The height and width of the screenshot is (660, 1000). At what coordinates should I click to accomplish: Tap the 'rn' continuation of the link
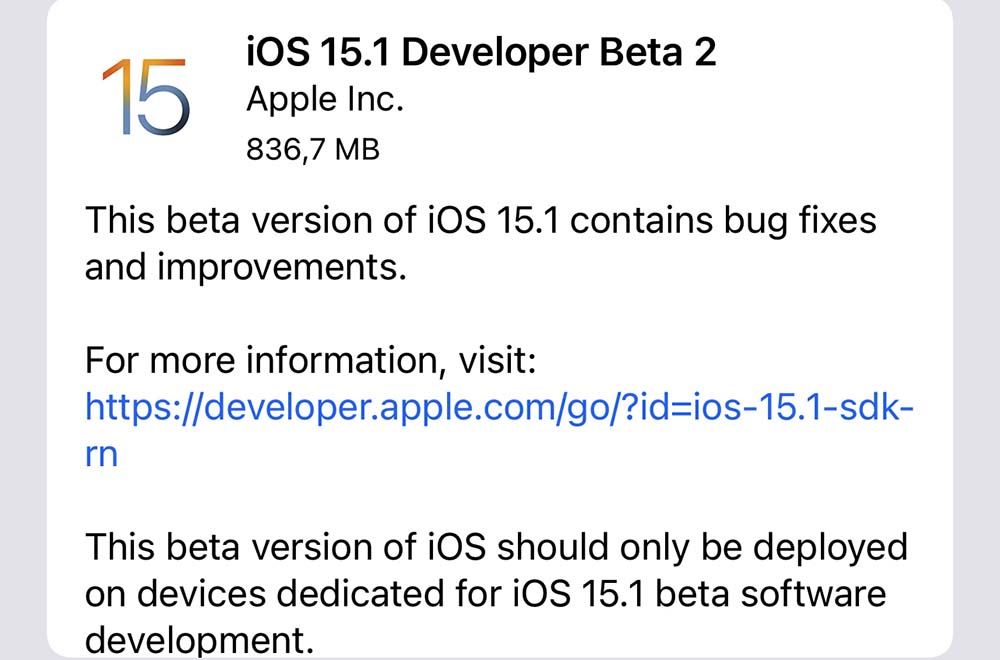point(101,455)
